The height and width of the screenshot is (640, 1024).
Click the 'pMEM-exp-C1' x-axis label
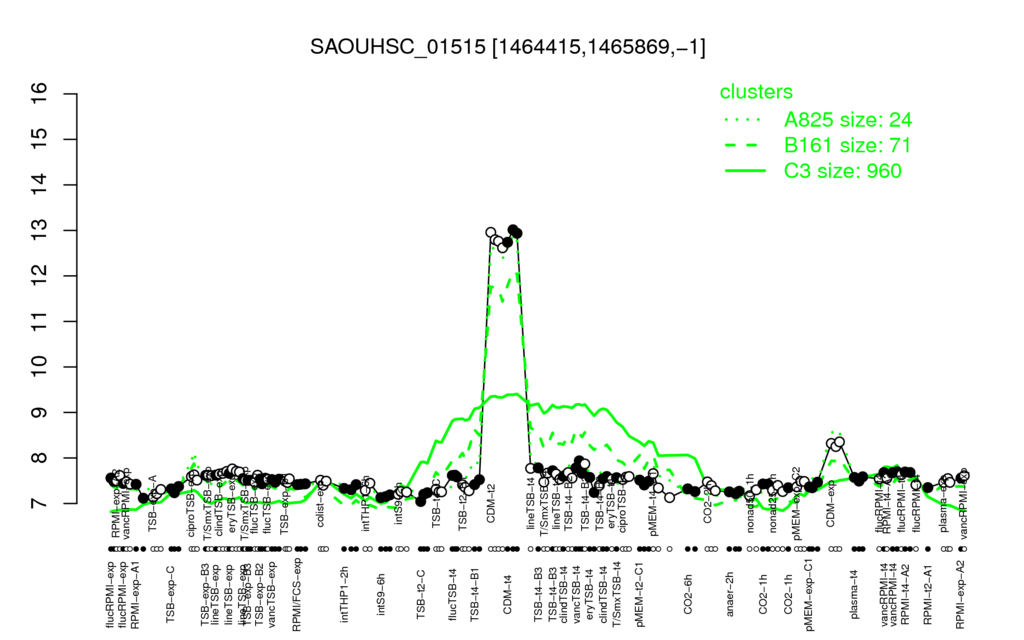pyautogui.click(x=808, y=594)
